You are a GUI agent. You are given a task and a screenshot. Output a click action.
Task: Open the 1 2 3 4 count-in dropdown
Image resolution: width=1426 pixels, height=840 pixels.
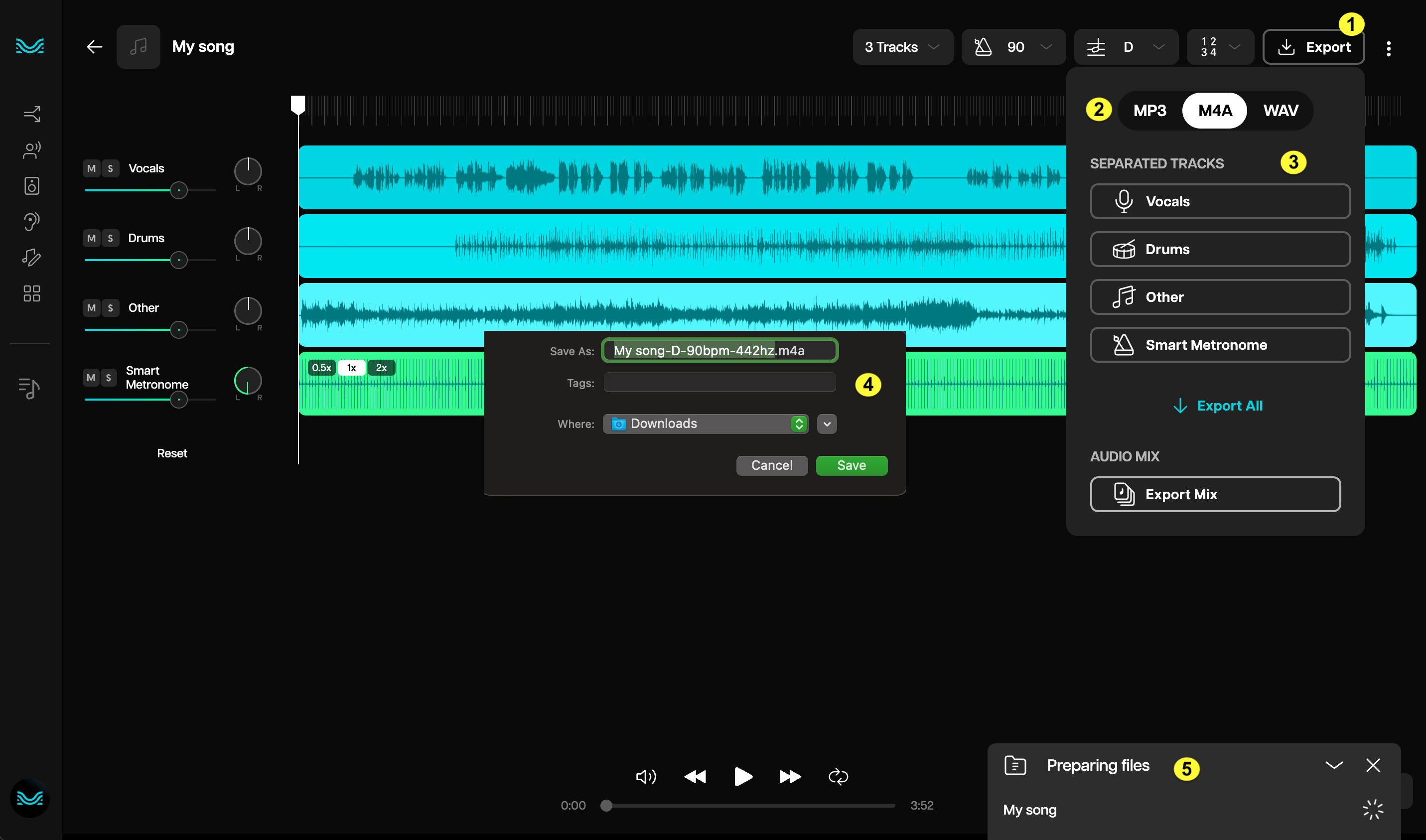[x=1220, y=47]
